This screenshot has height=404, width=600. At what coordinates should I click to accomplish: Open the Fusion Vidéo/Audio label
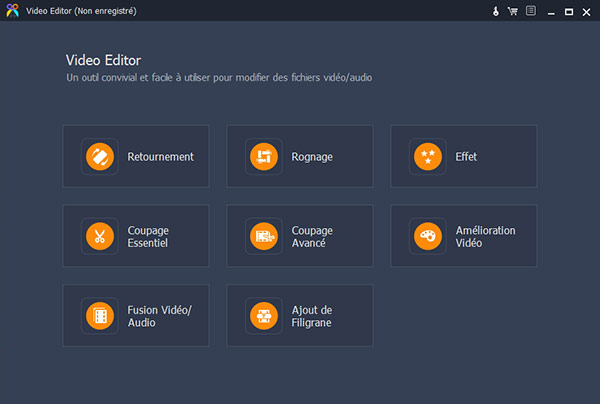160,316
